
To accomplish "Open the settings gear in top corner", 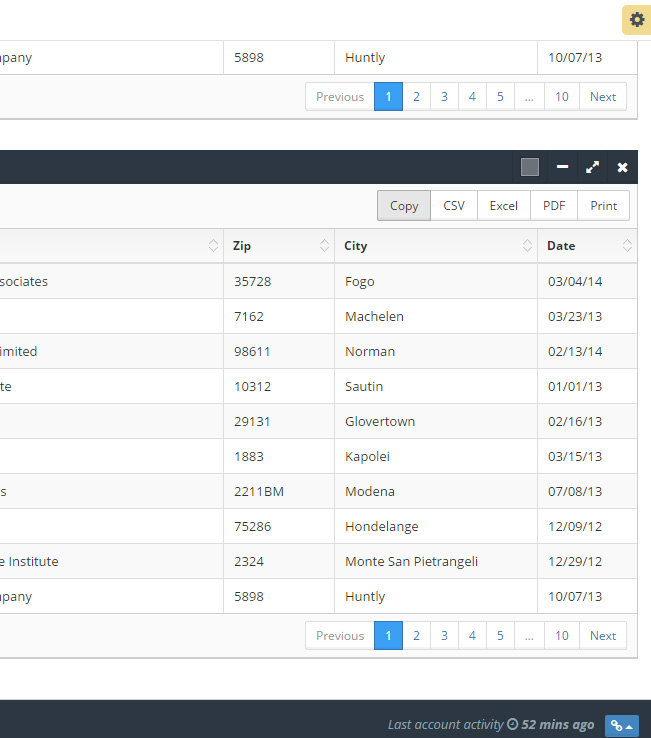I will (636, 20).
